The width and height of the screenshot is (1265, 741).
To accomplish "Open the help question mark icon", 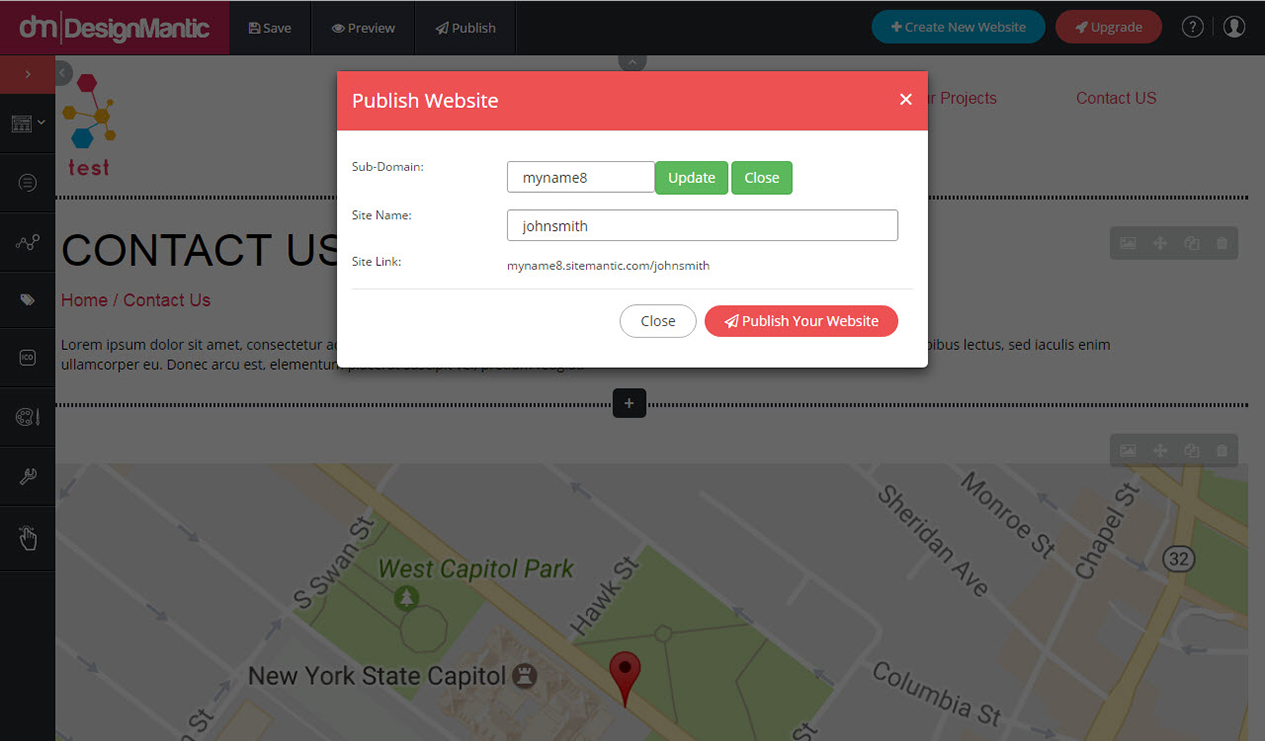I will [x=1192, y=27].
